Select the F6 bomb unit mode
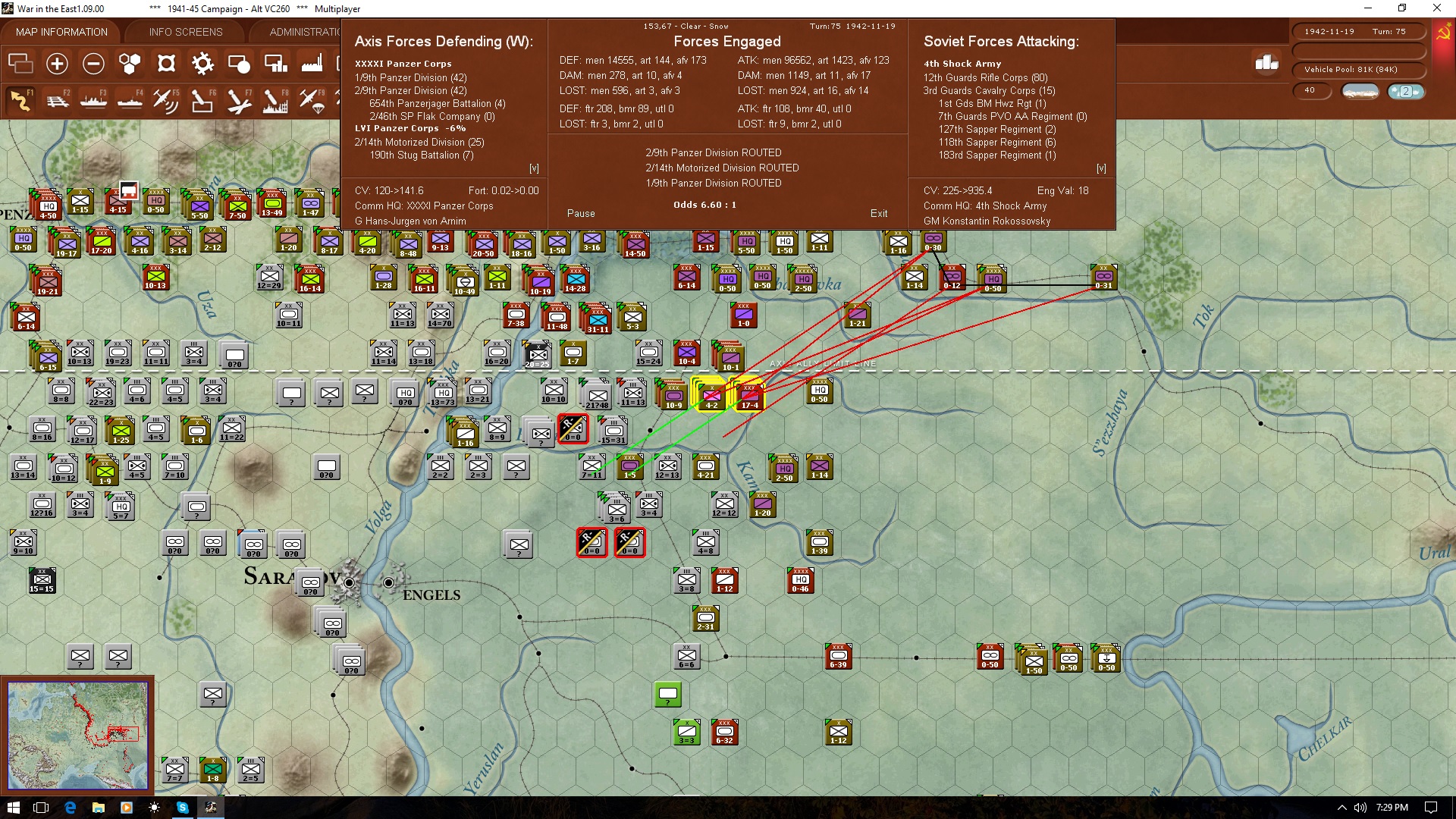The height and width of the screenshot is (819, 1456). pos(202,101)
